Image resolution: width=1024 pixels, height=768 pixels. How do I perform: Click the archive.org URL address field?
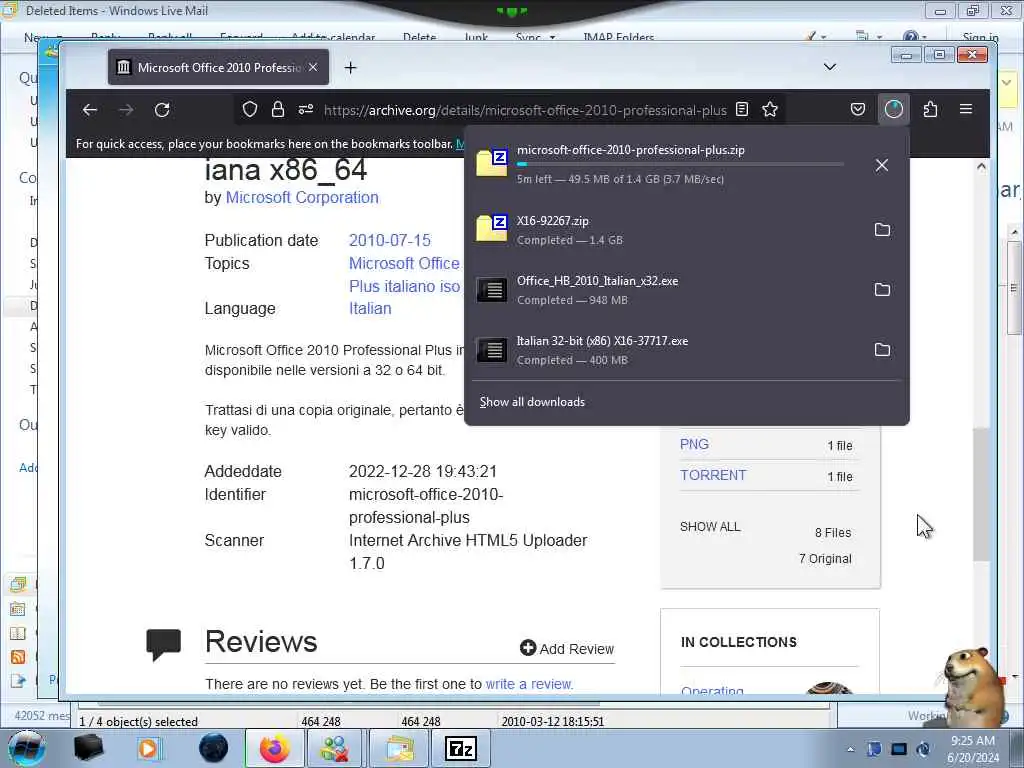coord(525,110)
